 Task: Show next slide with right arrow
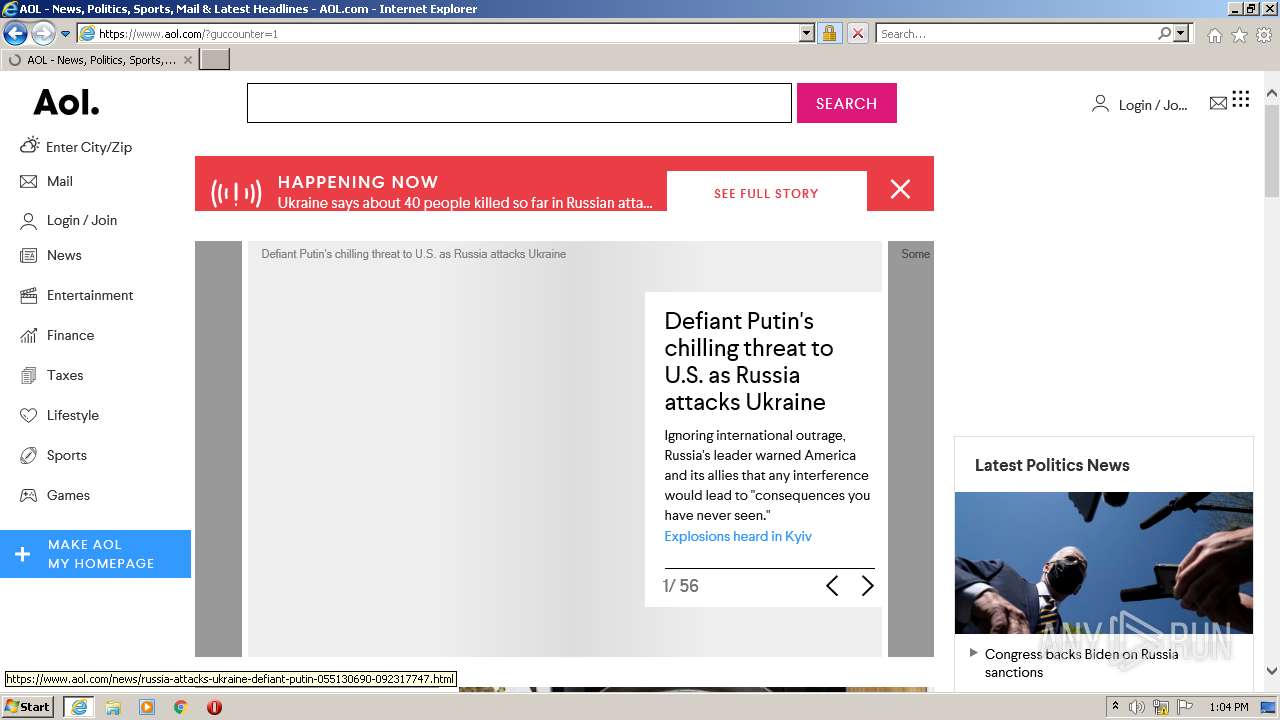point(867,586)
